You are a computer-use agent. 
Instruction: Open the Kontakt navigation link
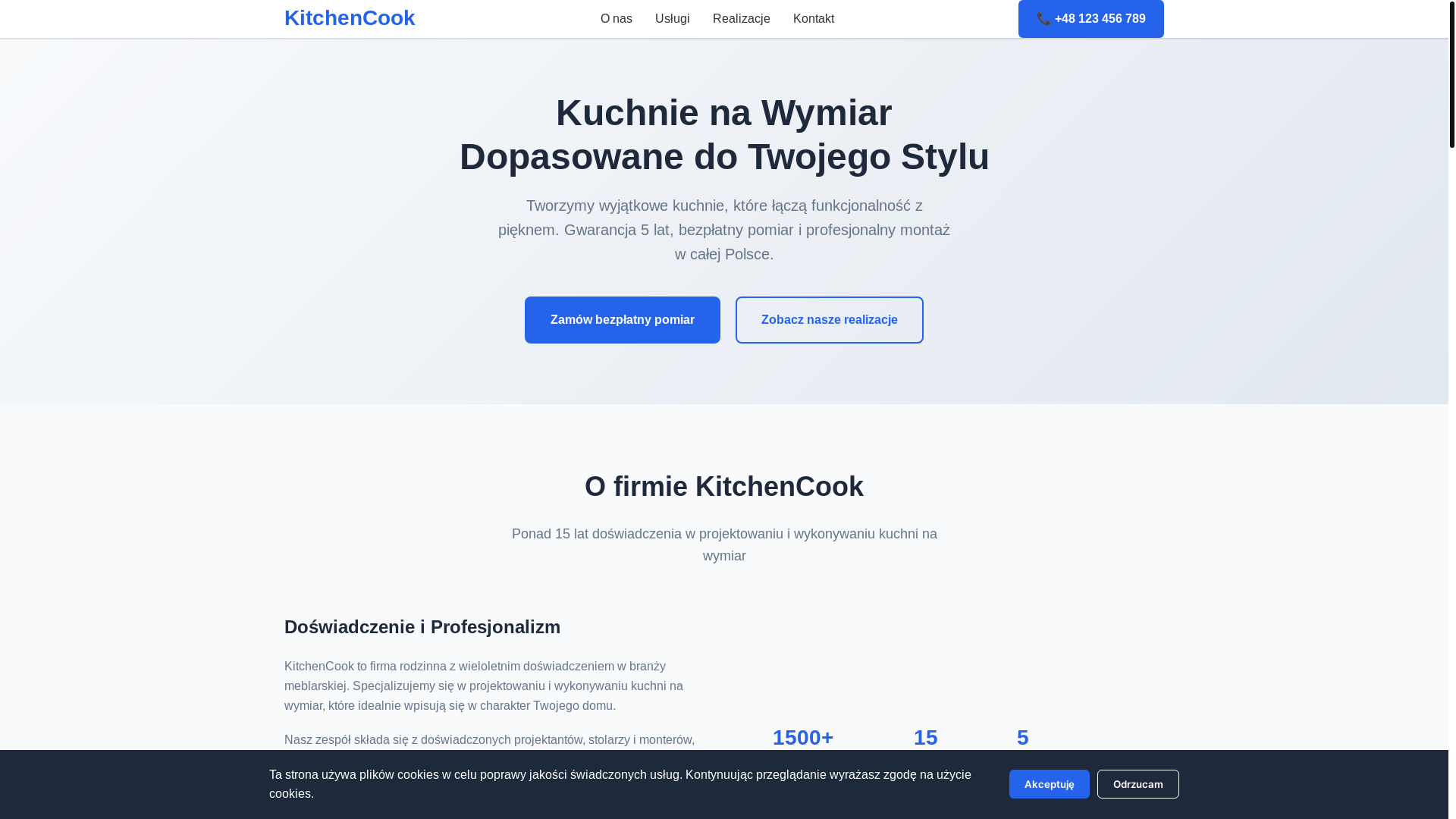814,19
